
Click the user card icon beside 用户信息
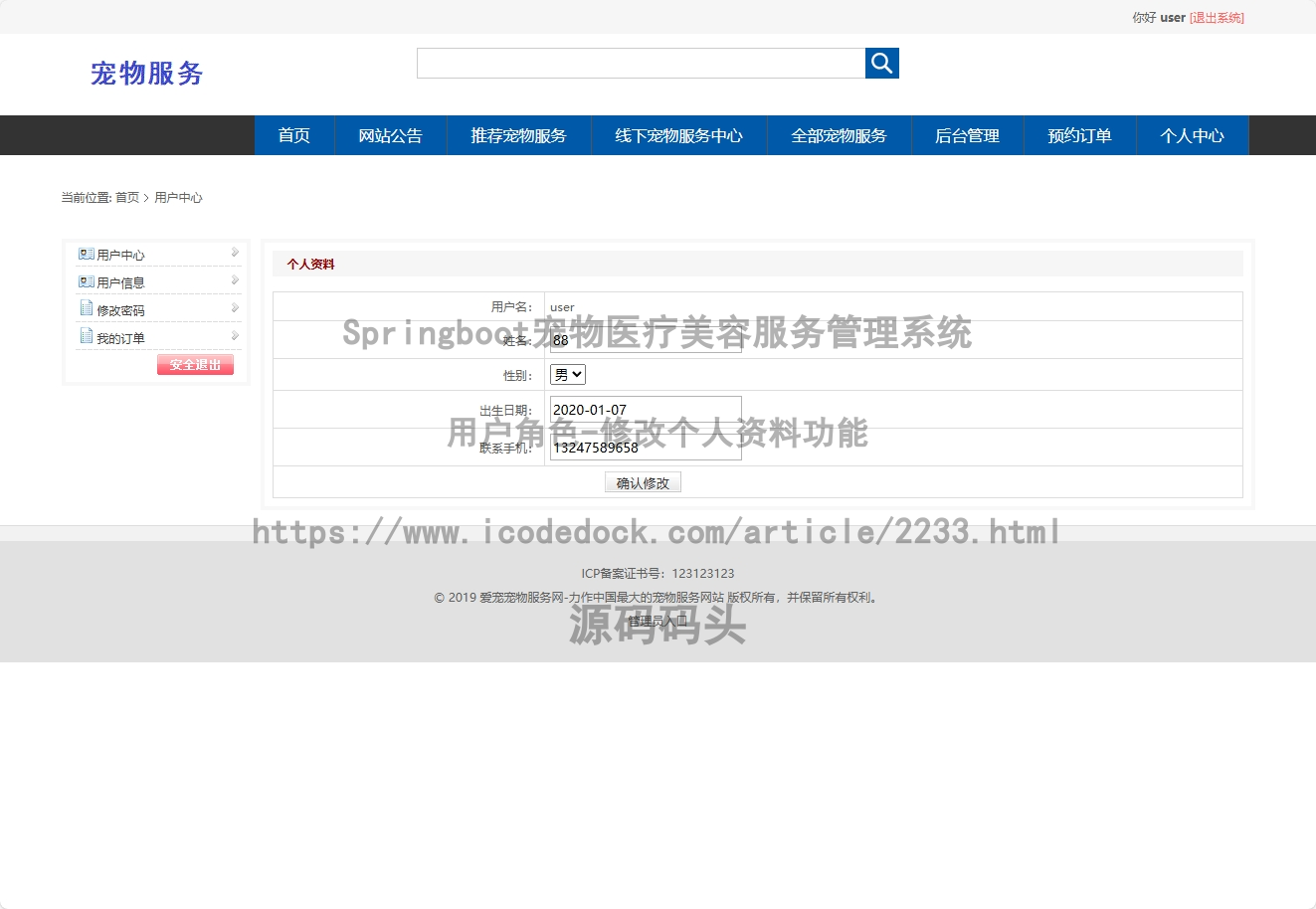pos(87,282)
